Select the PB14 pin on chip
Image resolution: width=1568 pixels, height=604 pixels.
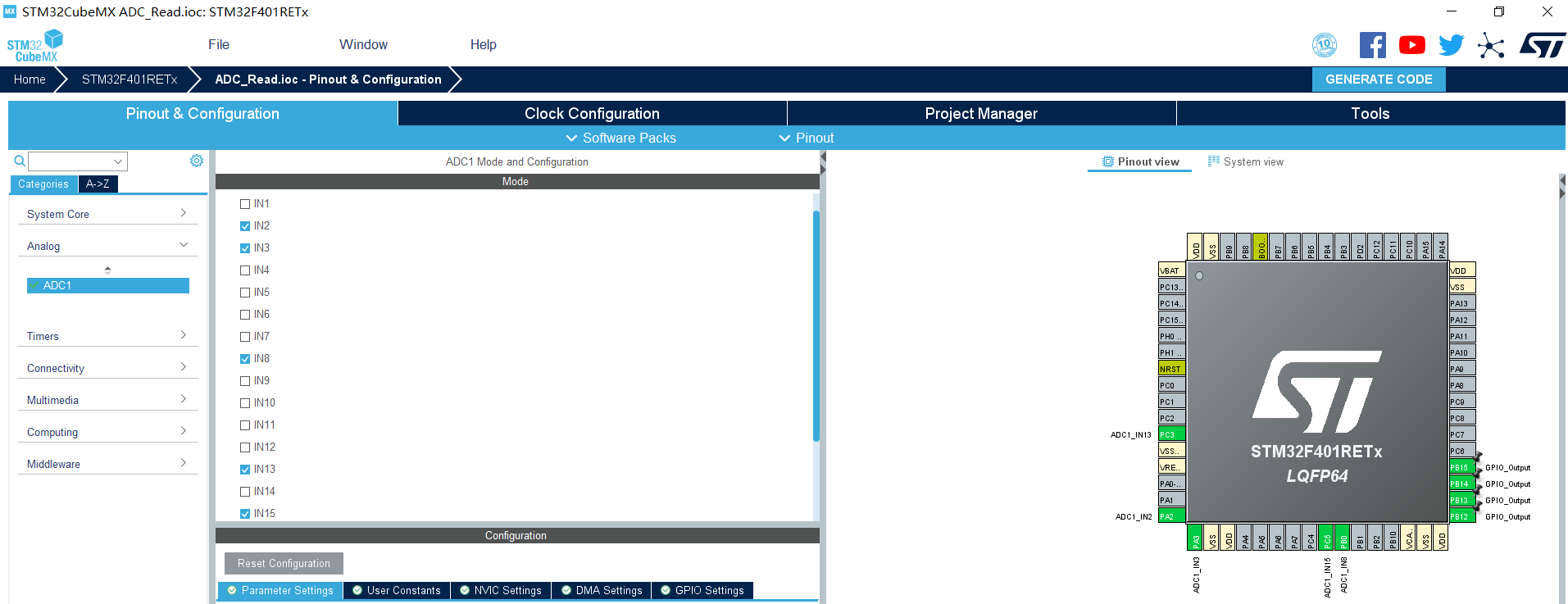tap(1462, 484)
